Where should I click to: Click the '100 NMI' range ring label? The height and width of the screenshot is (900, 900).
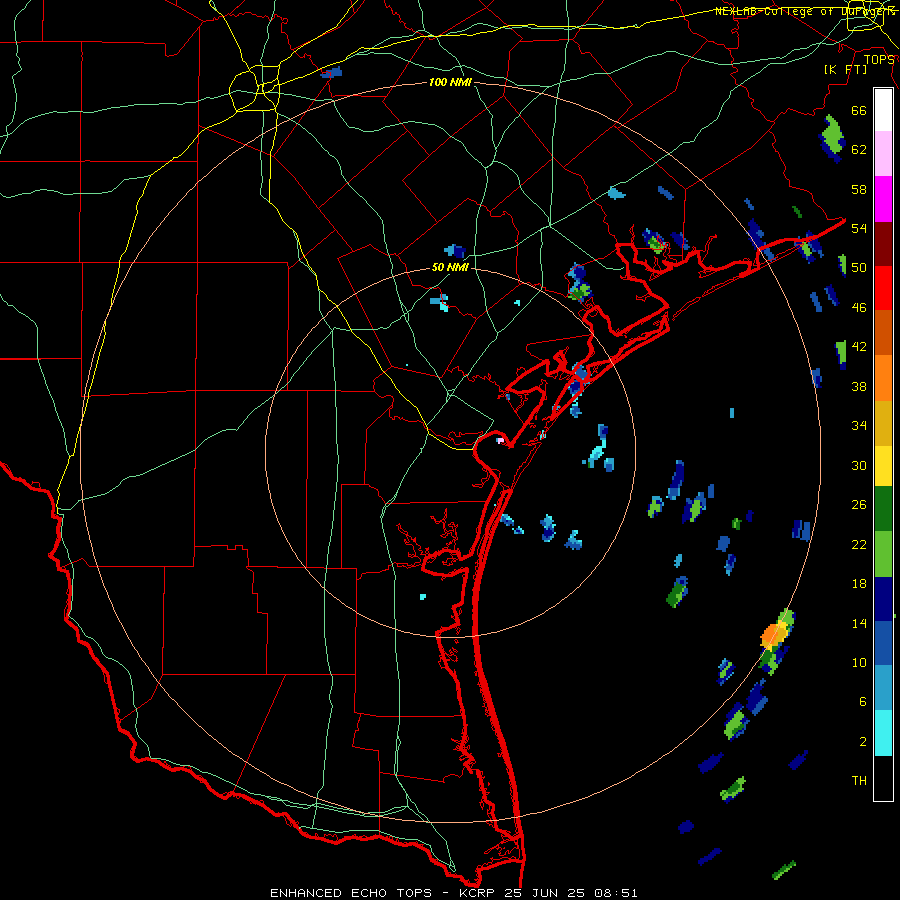click(450, 83)
